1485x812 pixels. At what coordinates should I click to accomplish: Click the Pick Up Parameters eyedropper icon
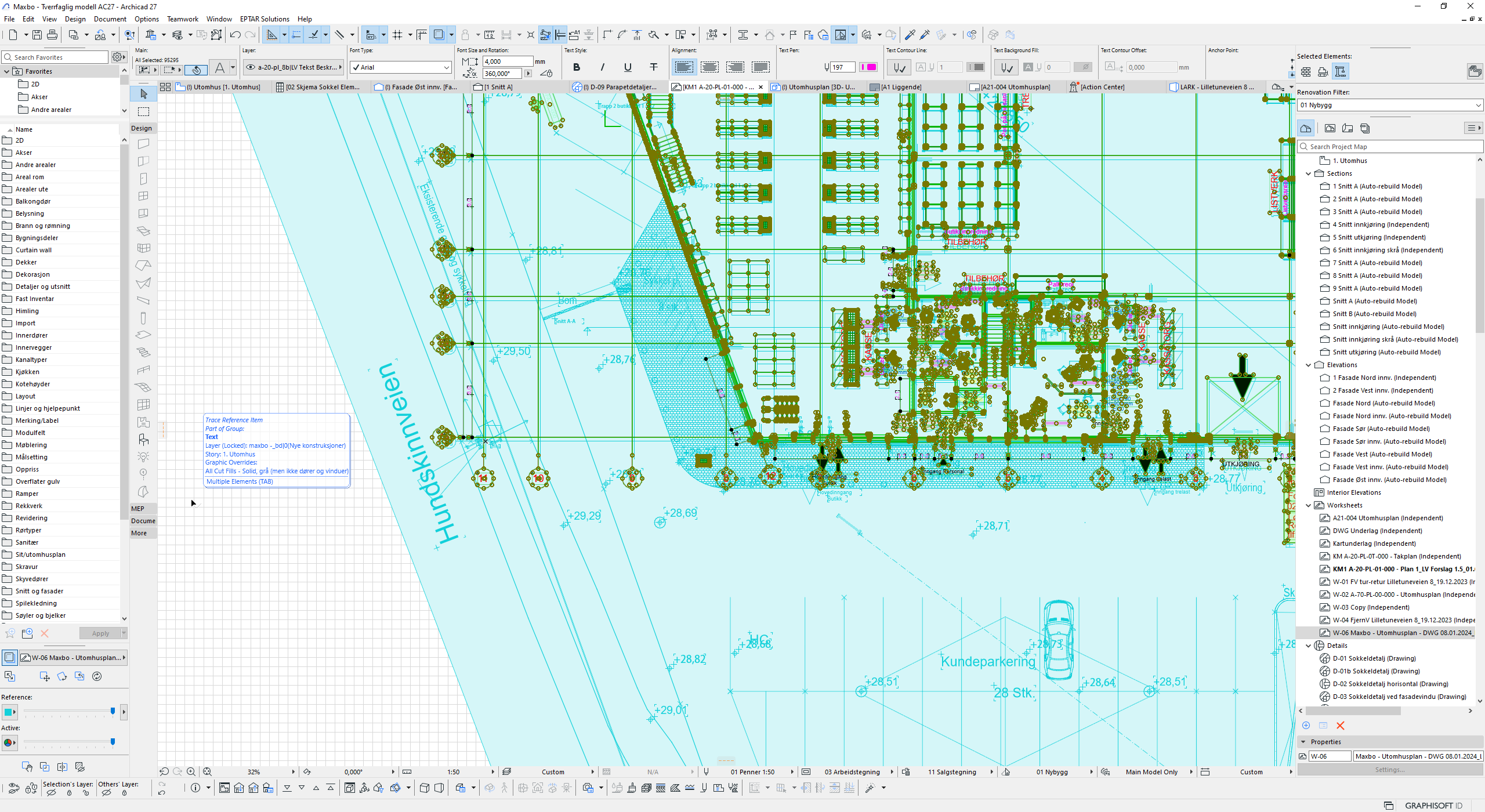(910, 35)
